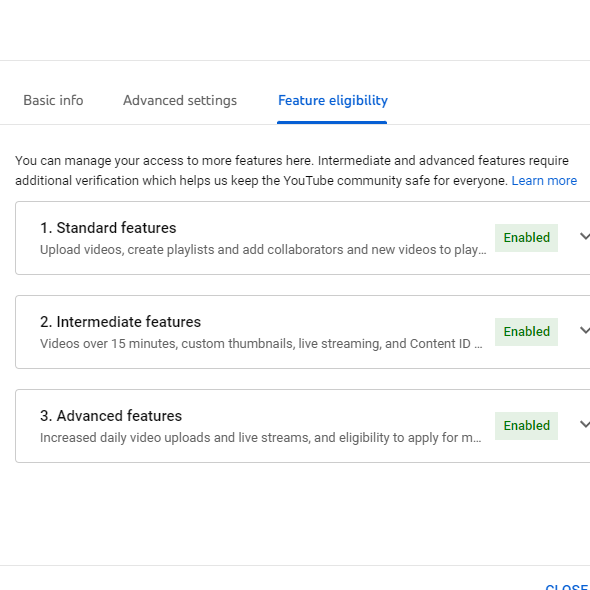The height and width of the screenshot is (590, 590).
Task: Follow the Learn more link
Action: tap(544, 181)
